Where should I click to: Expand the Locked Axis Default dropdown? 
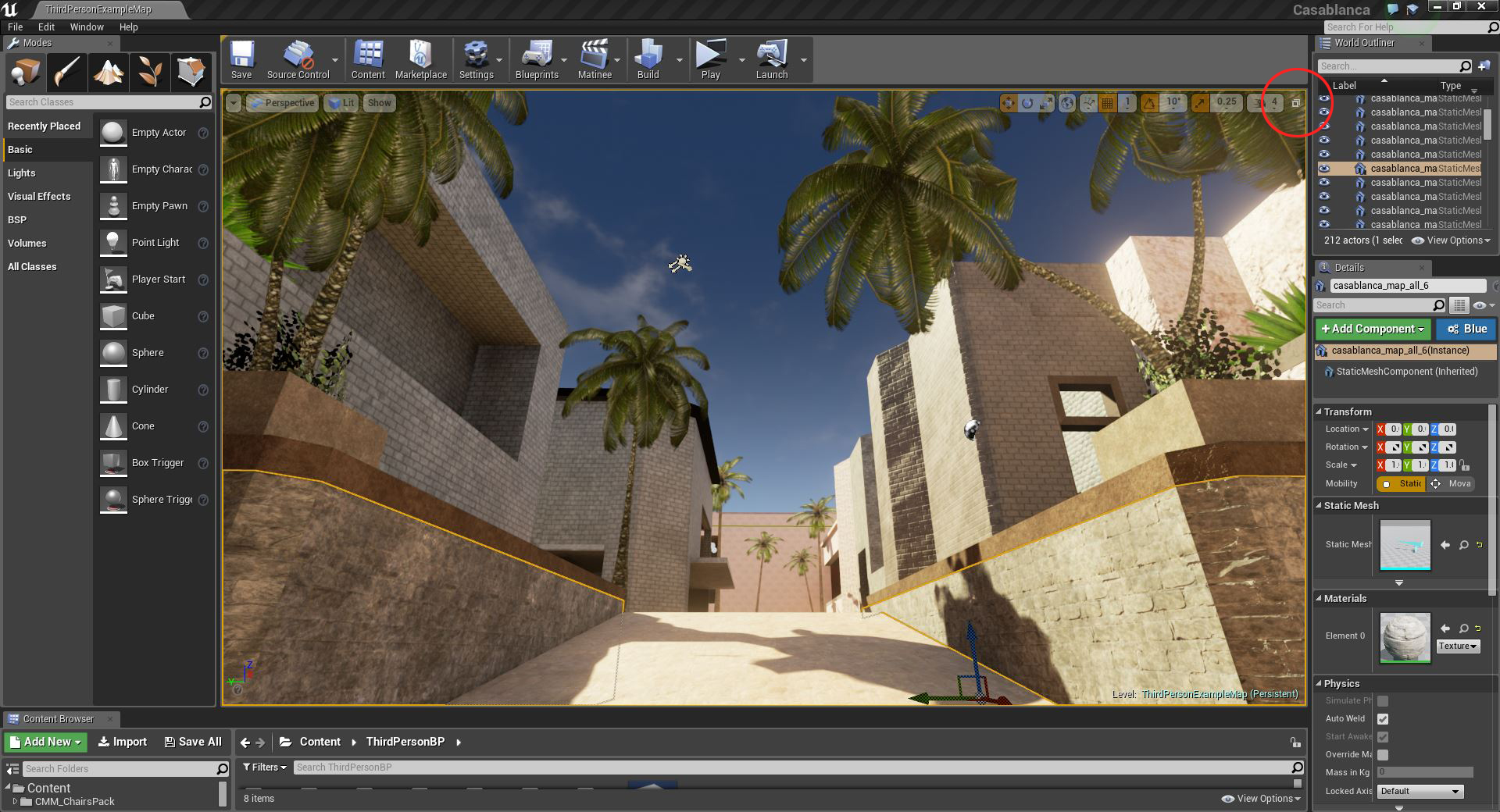click(x=1419, y=791)
